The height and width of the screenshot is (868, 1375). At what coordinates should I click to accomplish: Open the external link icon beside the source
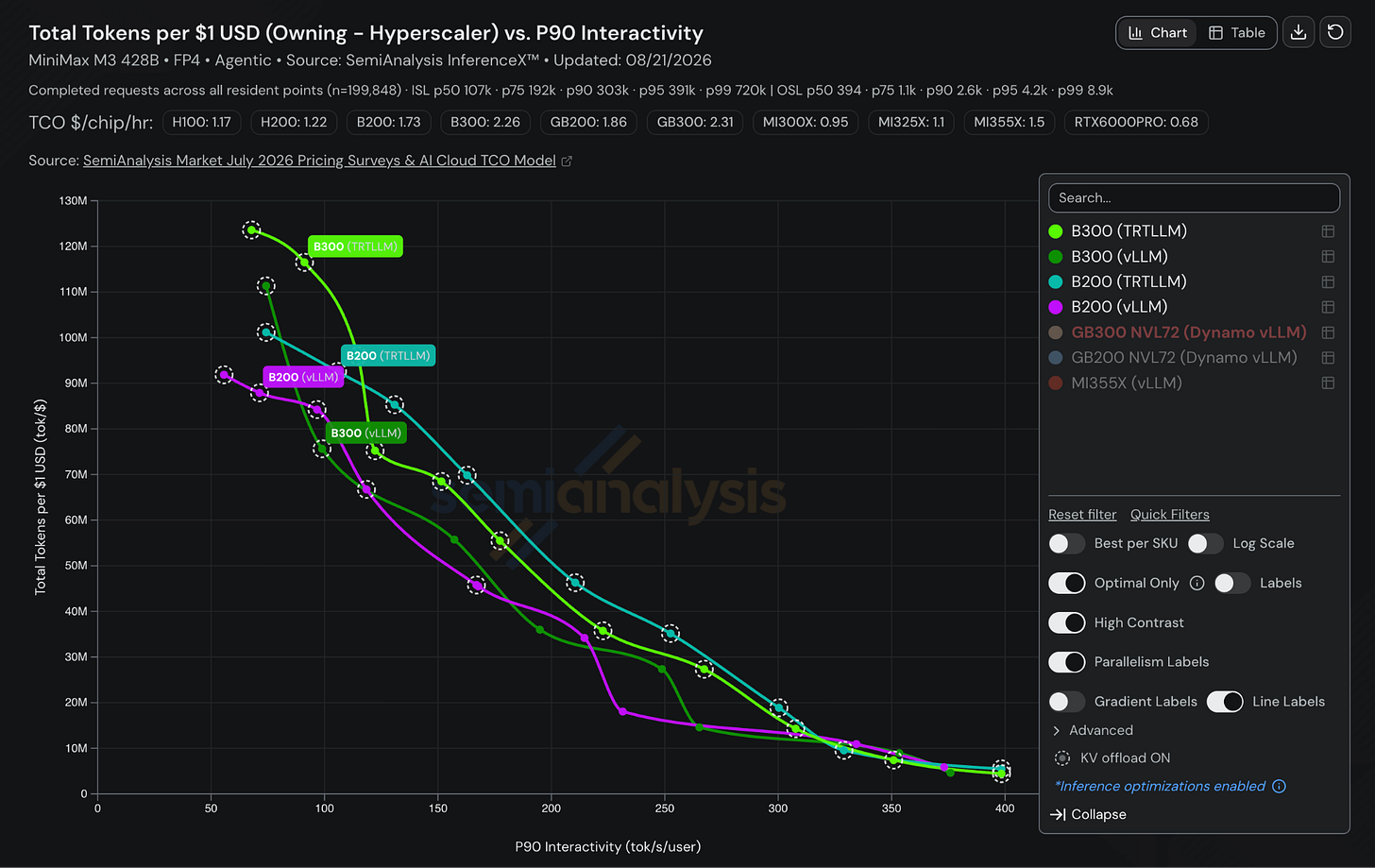pyautogui.click(x=567, y=161)
